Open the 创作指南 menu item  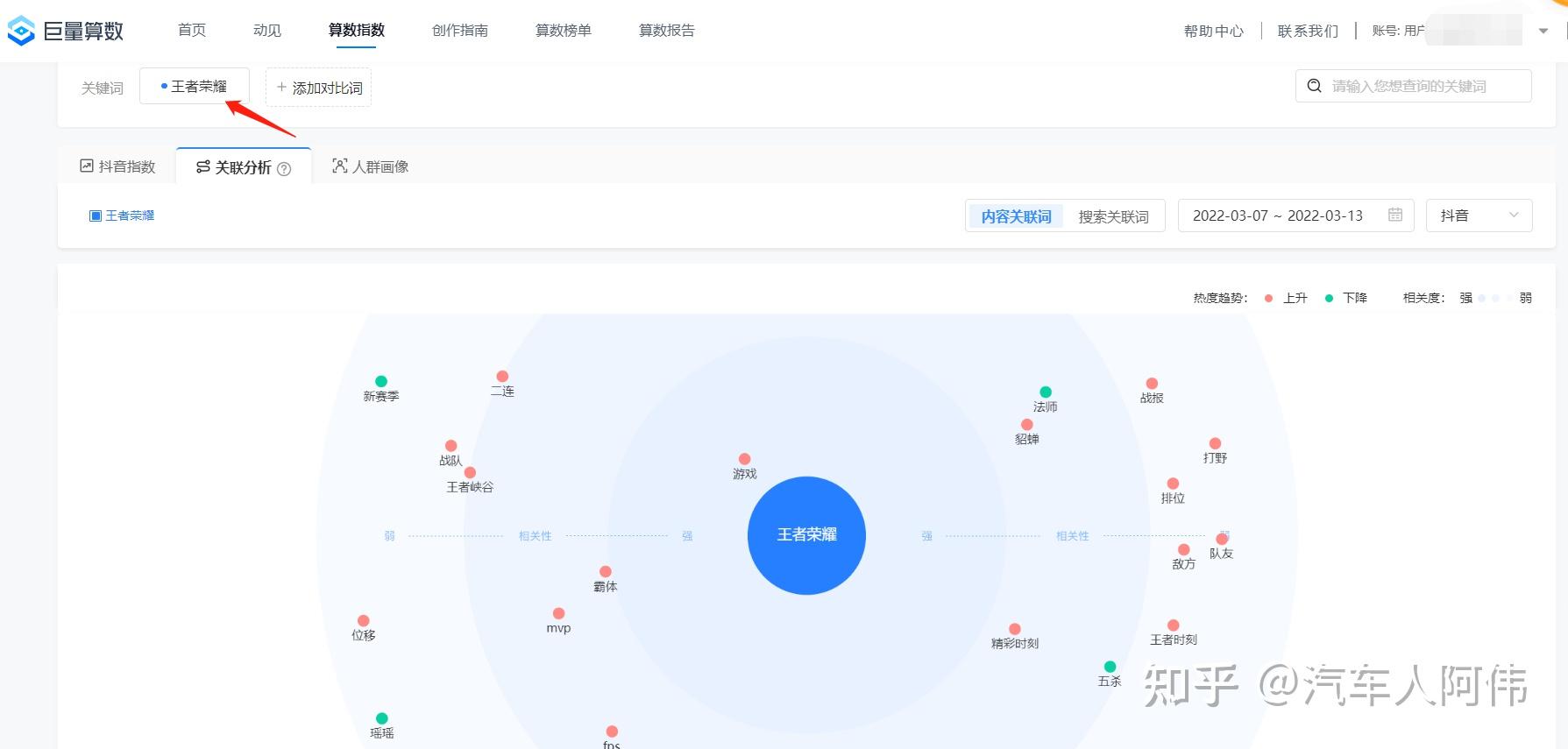click(x=460, y=31)
